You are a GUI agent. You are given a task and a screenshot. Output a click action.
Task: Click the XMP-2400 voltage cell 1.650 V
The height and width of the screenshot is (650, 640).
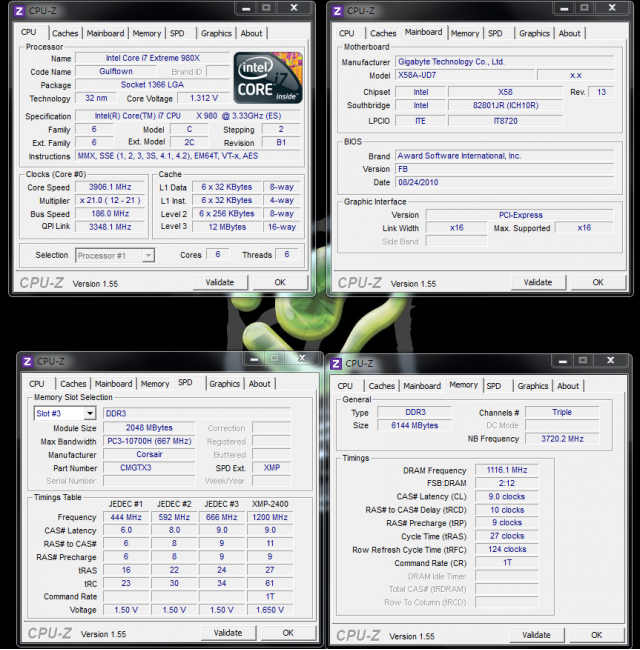[270, 610]
